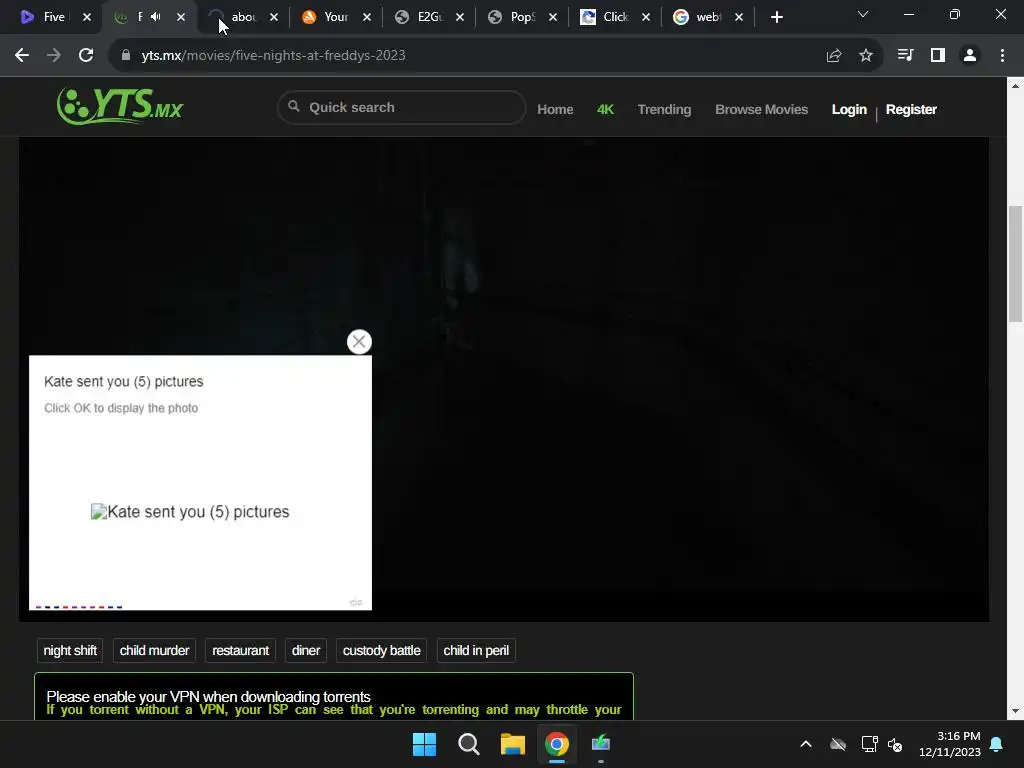Select the 'child murder' tag

(154, 650)
